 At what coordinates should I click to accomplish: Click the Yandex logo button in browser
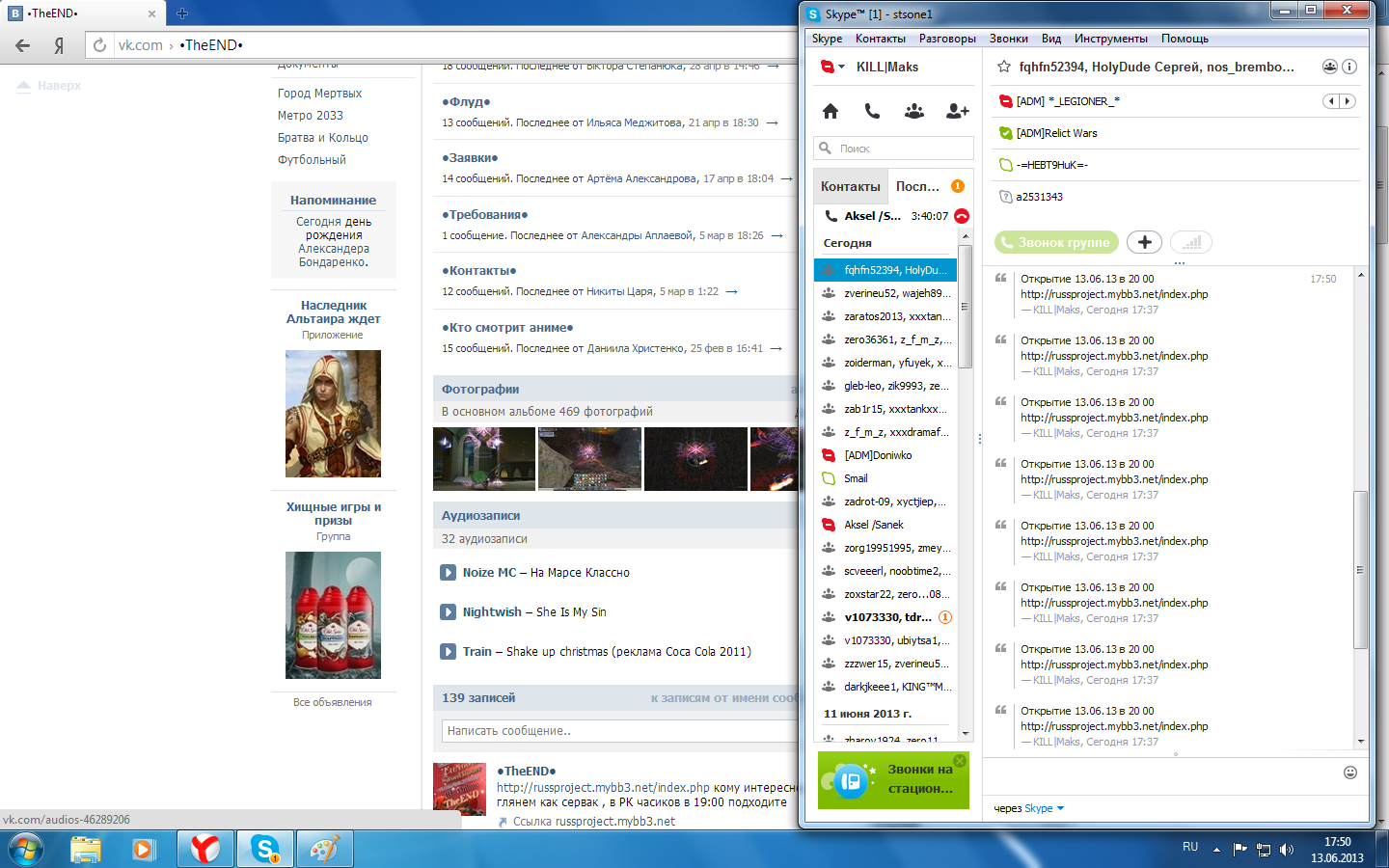click(x=59, y=45)
